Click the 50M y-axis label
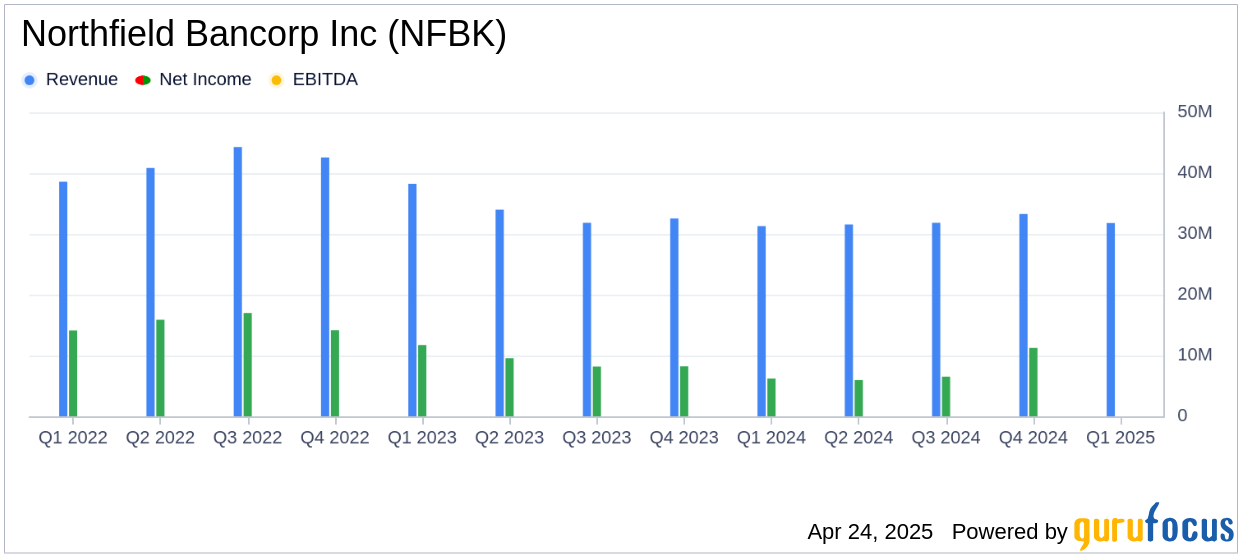Image resolution: width=1242 pixels, height=557 pixels. click(1194, 112)
